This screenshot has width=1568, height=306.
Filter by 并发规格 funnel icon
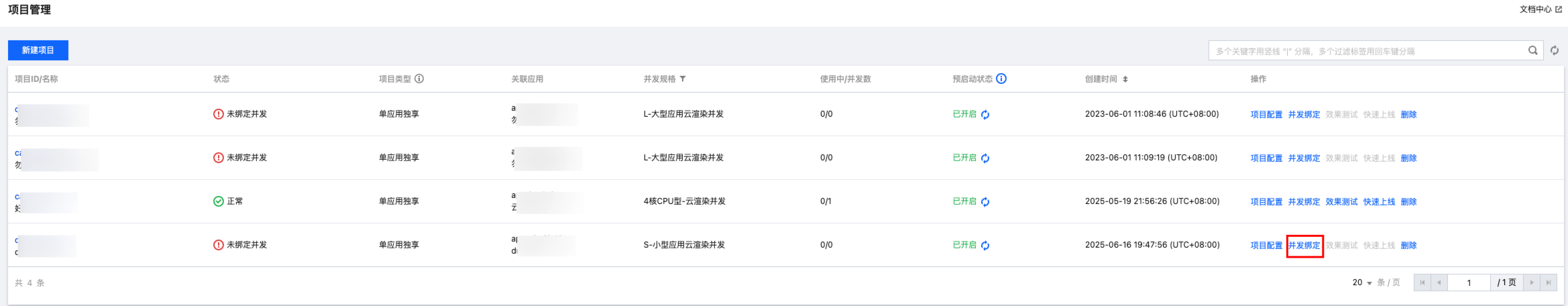(x=683, y=79)
